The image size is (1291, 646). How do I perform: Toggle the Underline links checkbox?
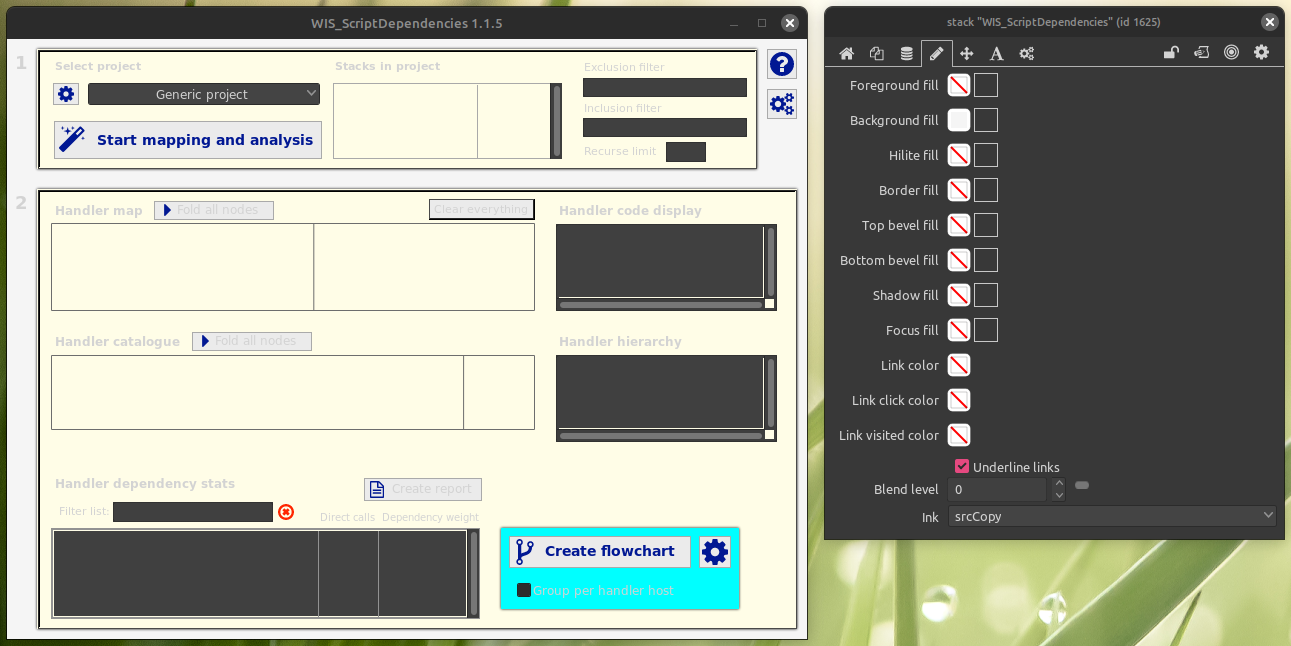962,466
